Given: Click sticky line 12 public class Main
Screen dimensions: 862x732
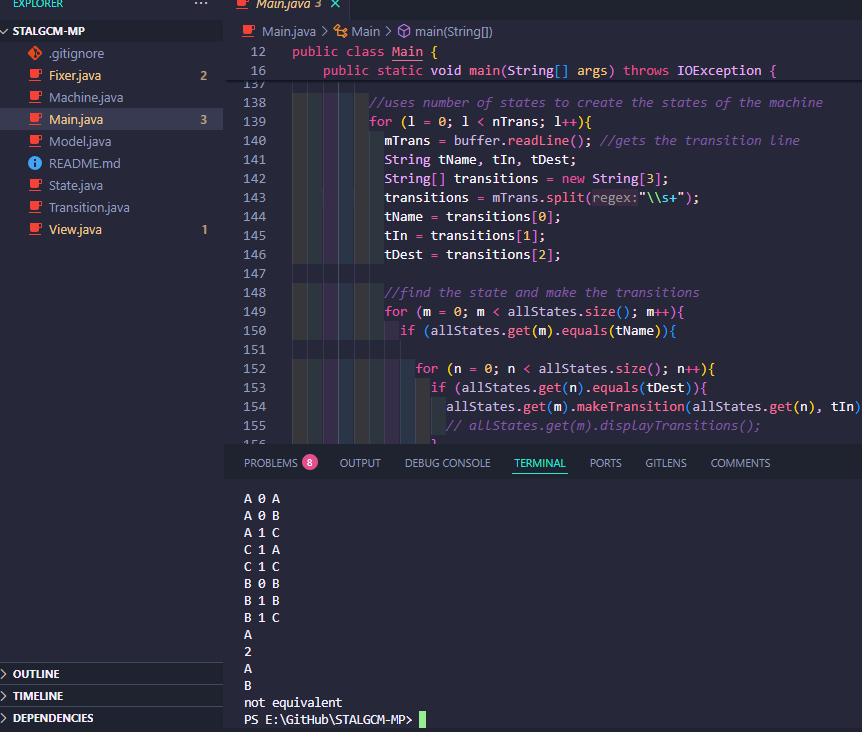Looking at the screenshot, I should pyautogui.click(x=364, y=52).
